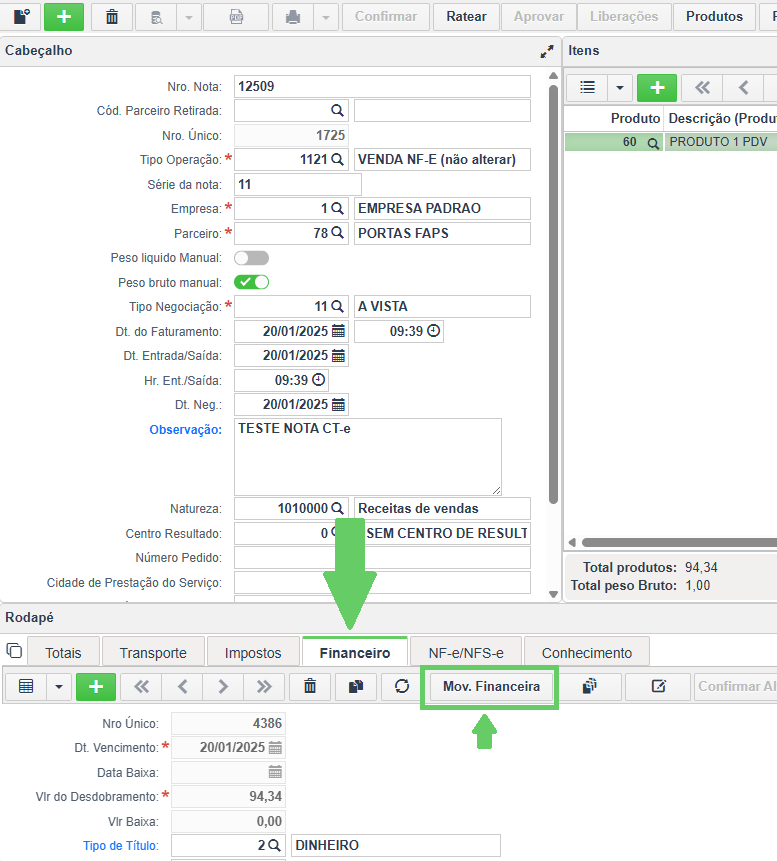
Task: Click the Cabeçalho vertical scrollbar
Action: [554, 294]
